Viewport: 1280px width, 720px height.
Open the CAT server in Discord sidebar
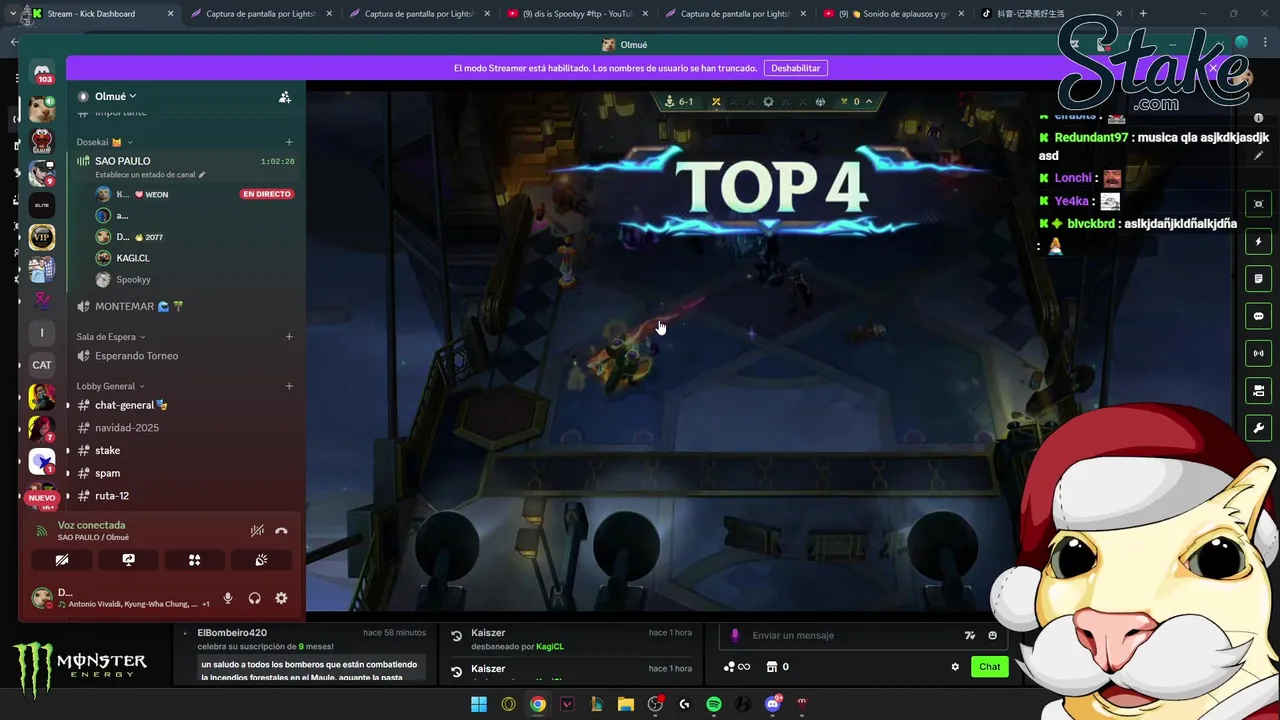tap(42, 365)
